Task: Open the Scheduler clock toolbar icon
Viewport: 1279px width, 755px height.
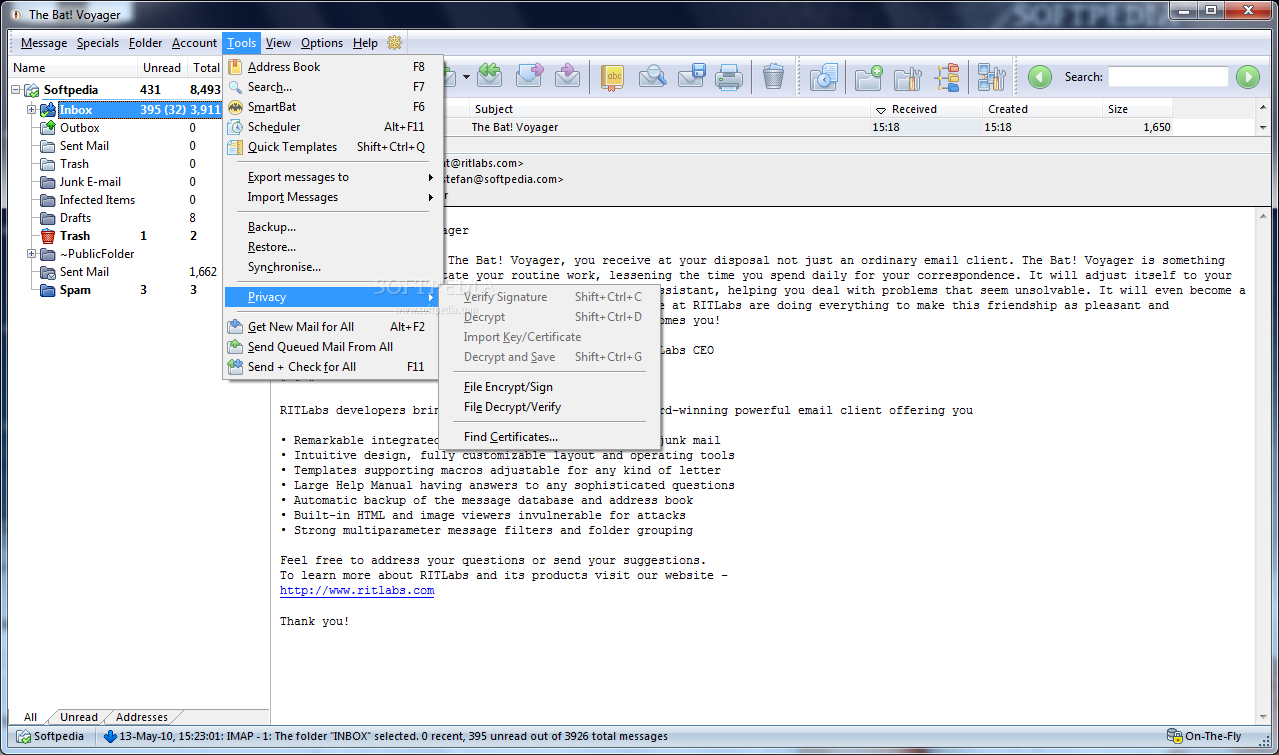Action: pos(823,76)
